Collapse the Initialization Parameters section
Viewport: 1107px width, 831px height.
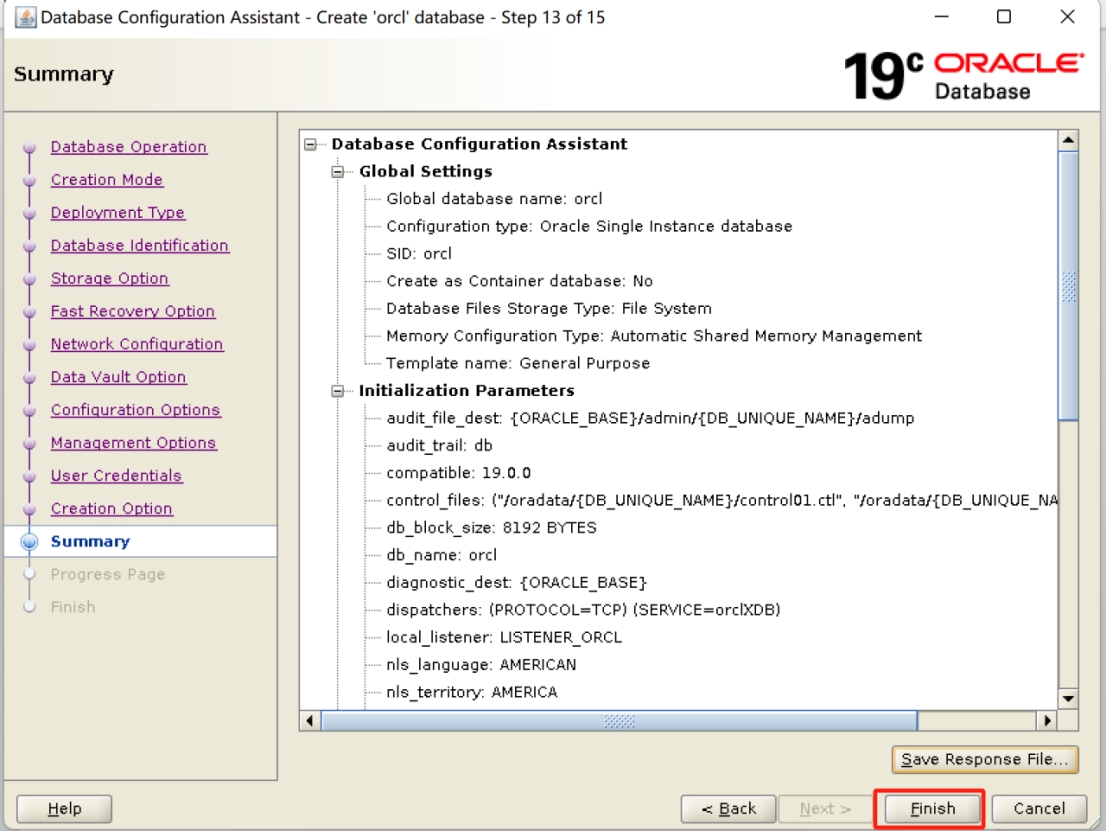(337, 391)
